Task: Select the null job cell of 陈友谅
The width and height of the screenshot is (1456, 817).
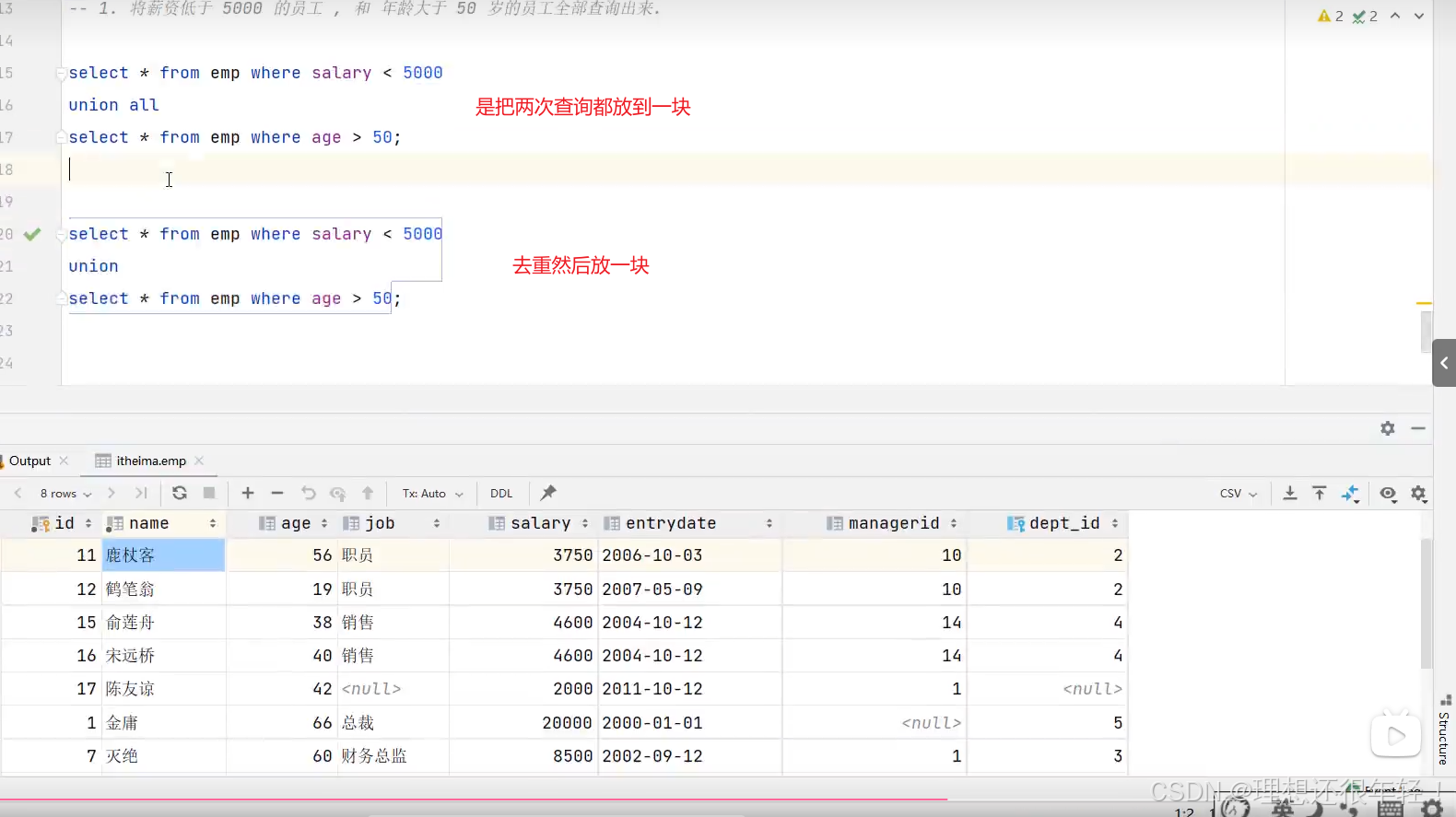Action: [393, 689]
